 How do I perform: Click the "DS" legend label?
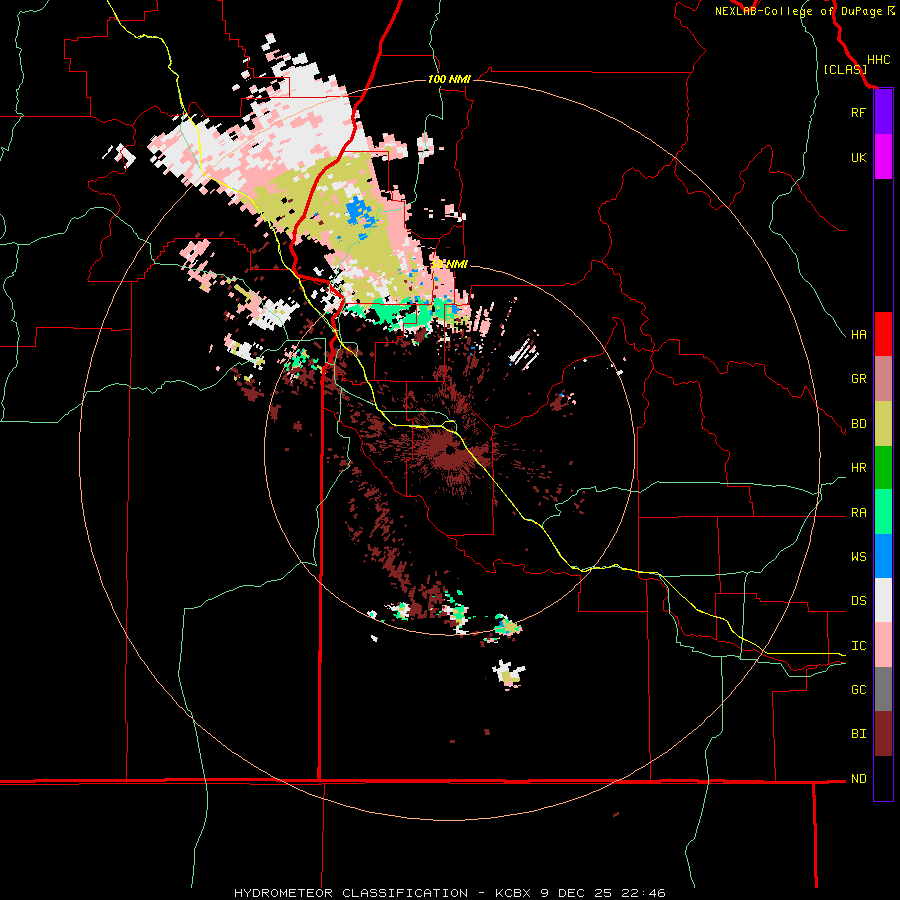(858, 601)
